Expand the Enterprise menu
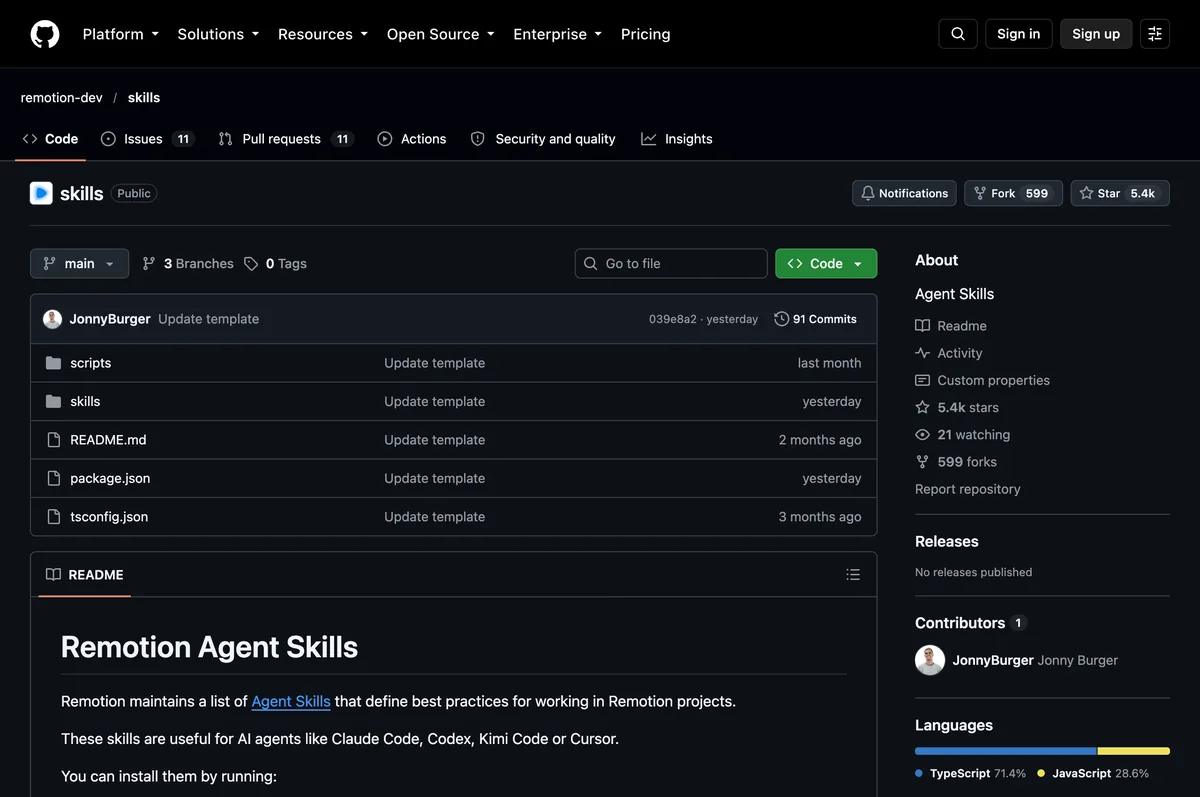 tap(558, 34)
